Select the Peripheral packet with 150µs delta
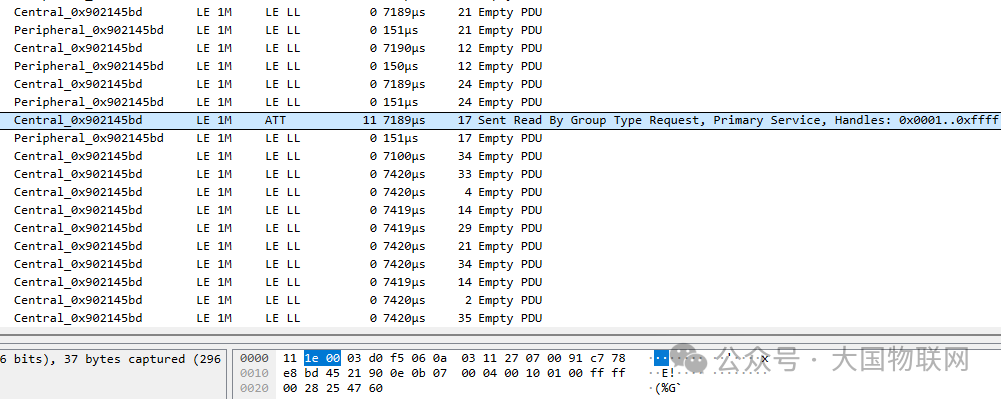This screenshot has width=1001, height=399. click(500, 66)
